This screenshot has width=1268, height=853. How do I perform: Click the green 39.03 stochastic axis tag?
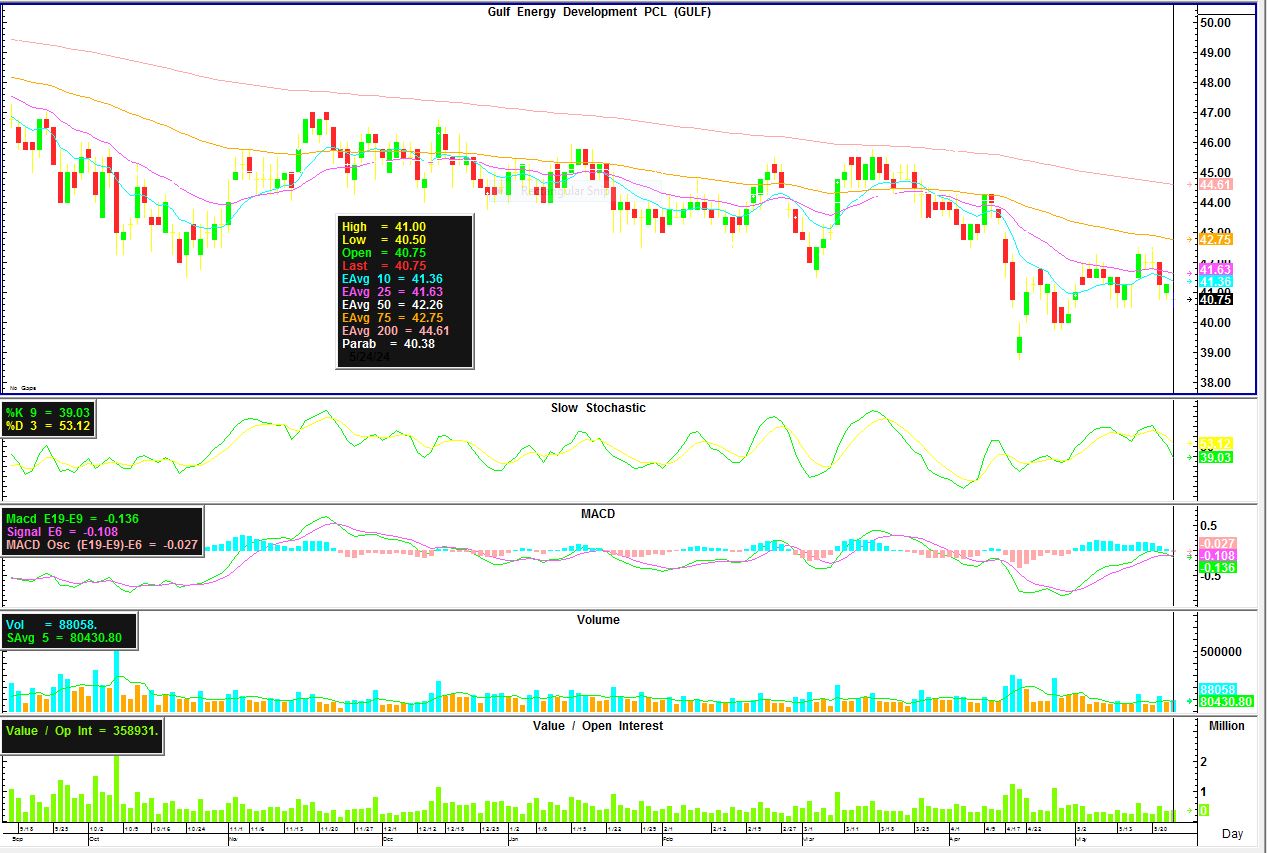tap(1215, 457)
